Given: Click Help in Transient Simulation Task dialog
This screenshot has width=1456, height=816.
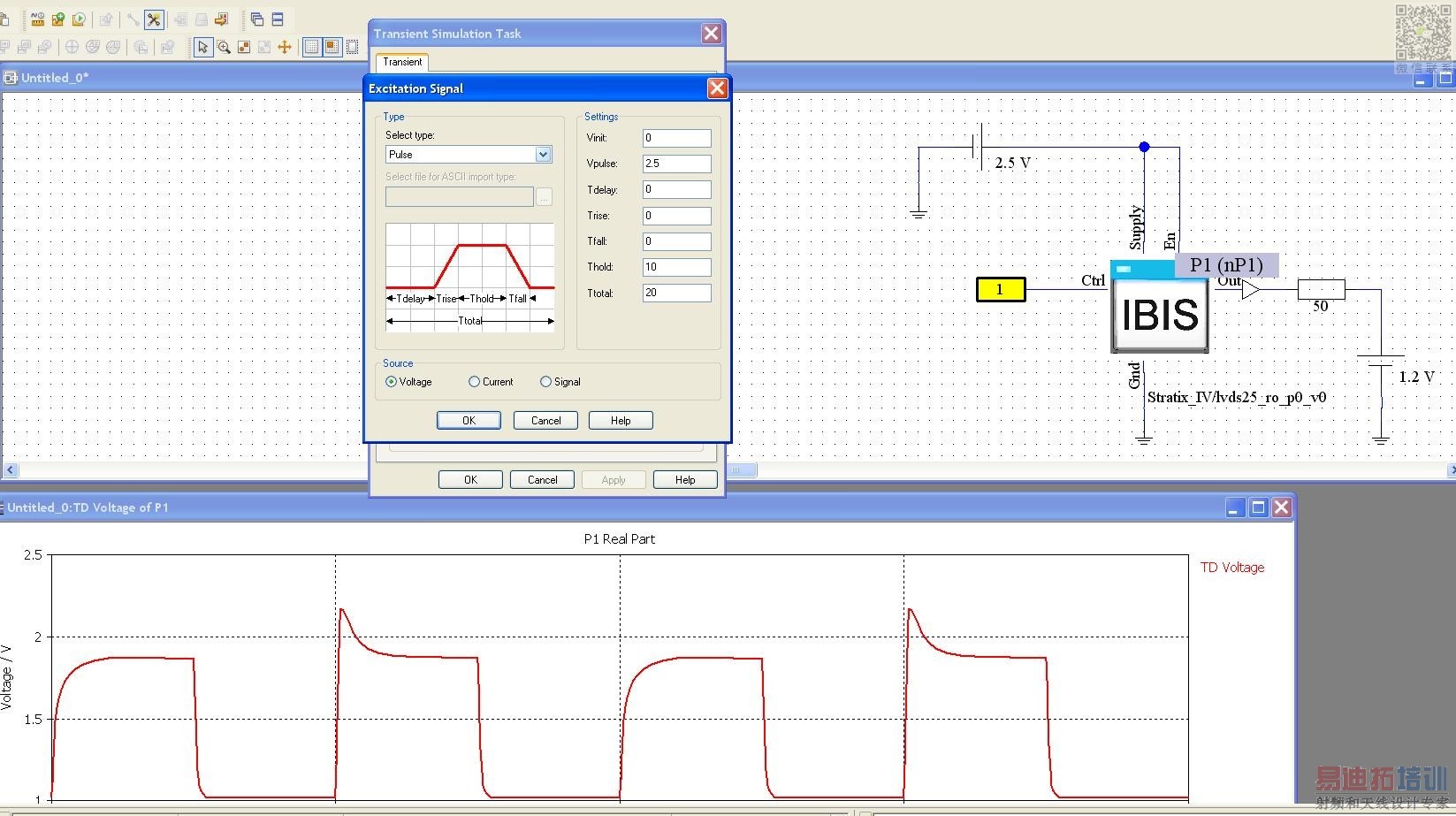Looking at the screenshot, I should point(684,480).
